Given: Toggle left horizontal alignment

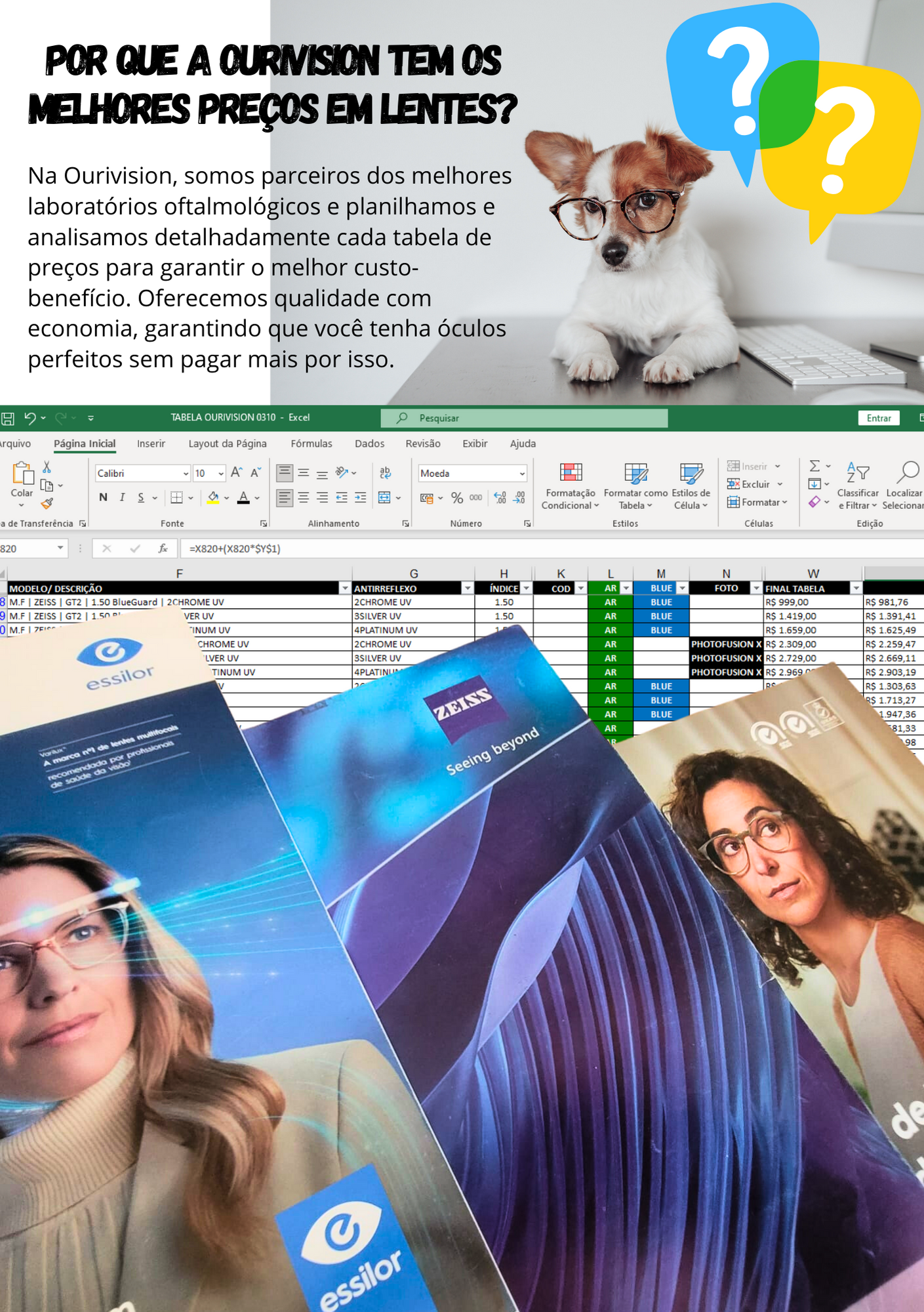Looking at the screenshot, I should coord(285,497).
